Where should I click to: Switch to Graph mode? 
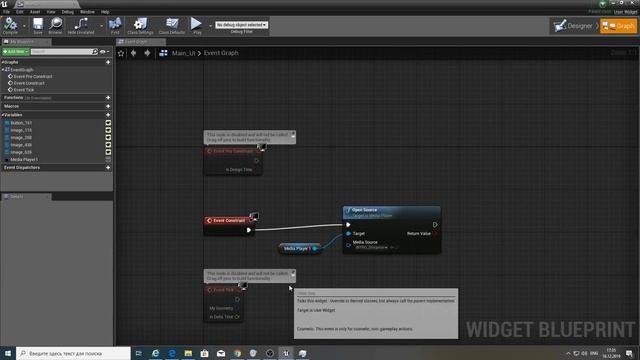(618, 26)
